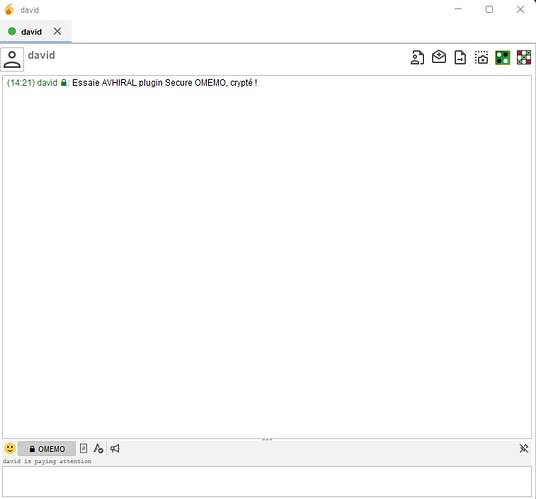Open the emoji smiley picker
This screenshot has height=499, width=536.
pyautogui.click(x=10, y=448)
